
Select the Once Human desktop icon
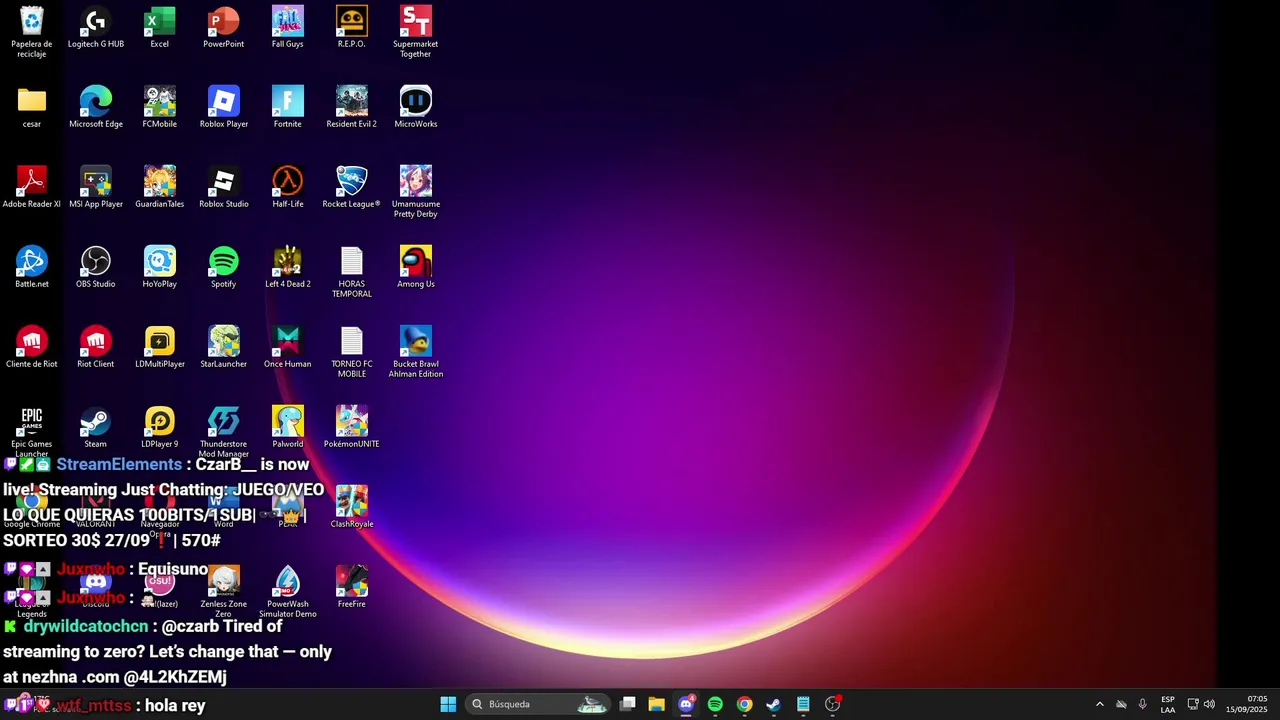pos(288,348)
